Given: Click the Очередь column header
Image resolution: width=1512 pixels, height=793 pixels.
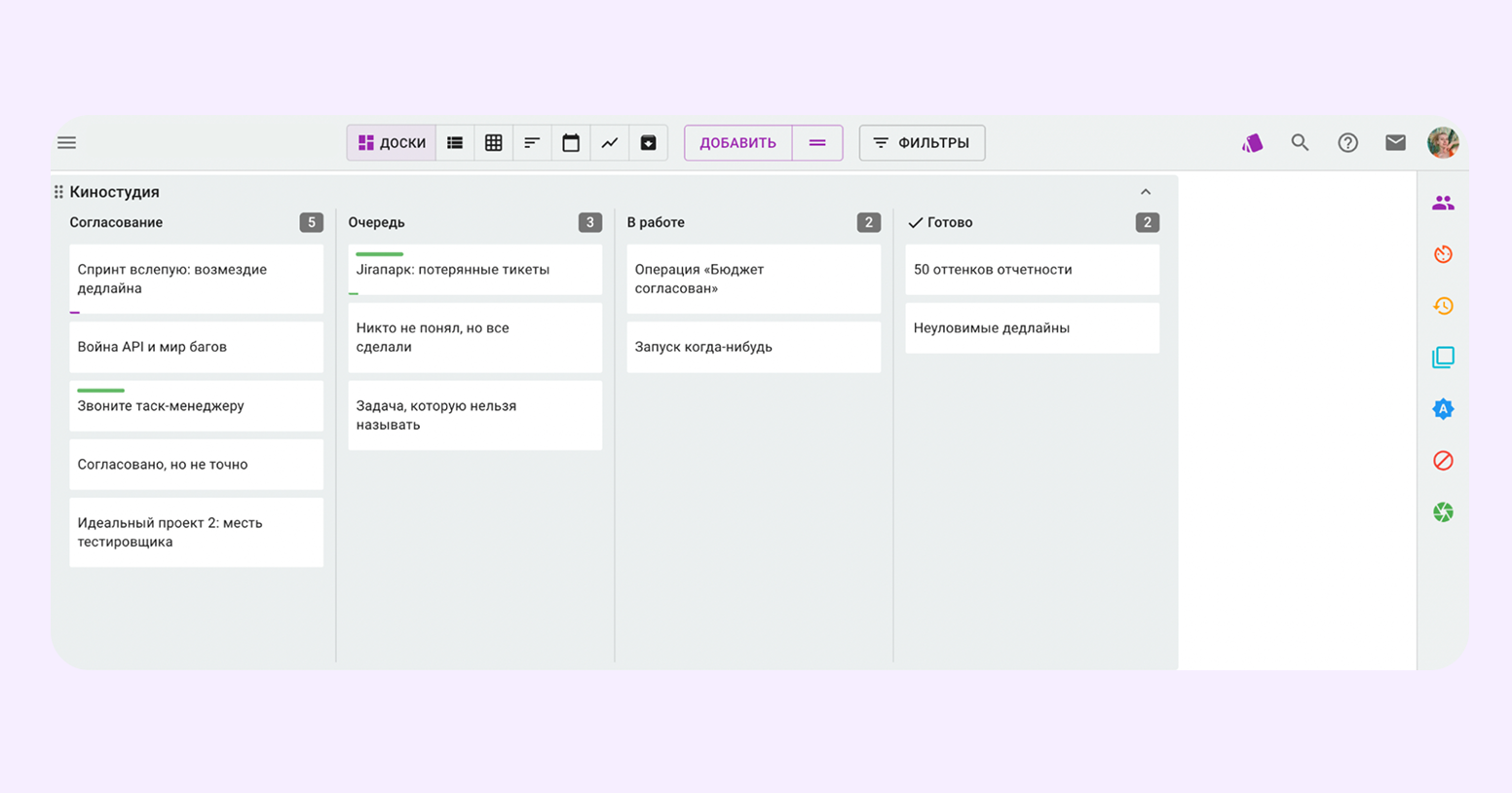Looking at the screenshot, I should (376, 222).
